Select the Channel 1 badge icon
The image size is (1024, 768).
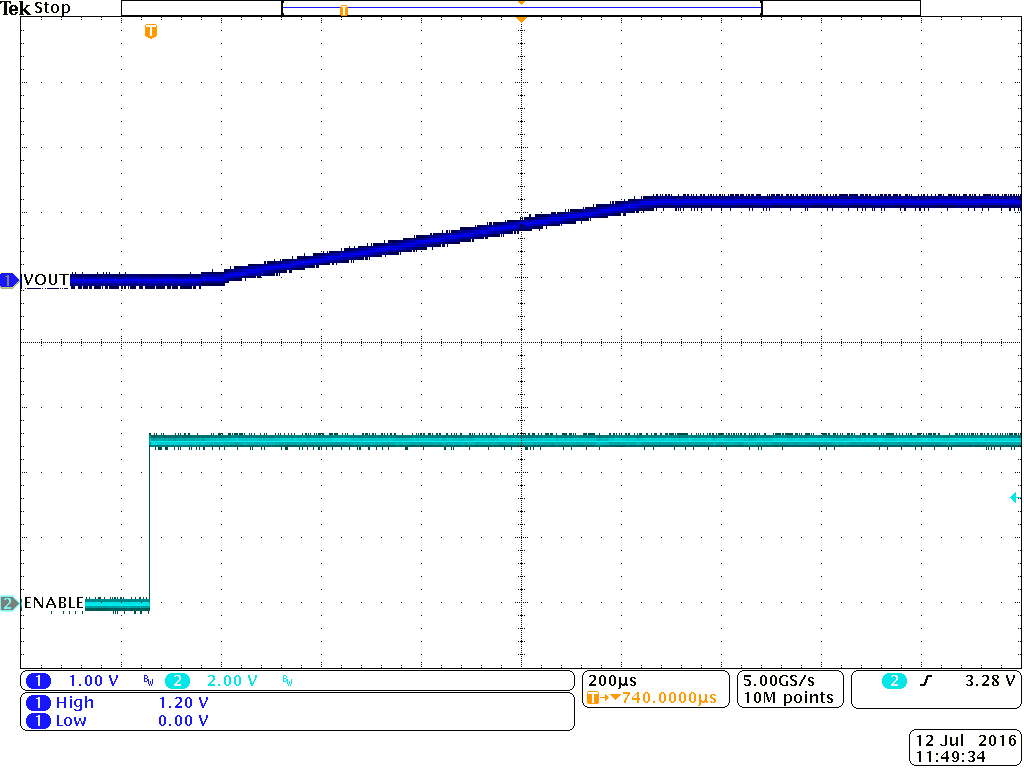pyautogui.click(x=8, y=280)
